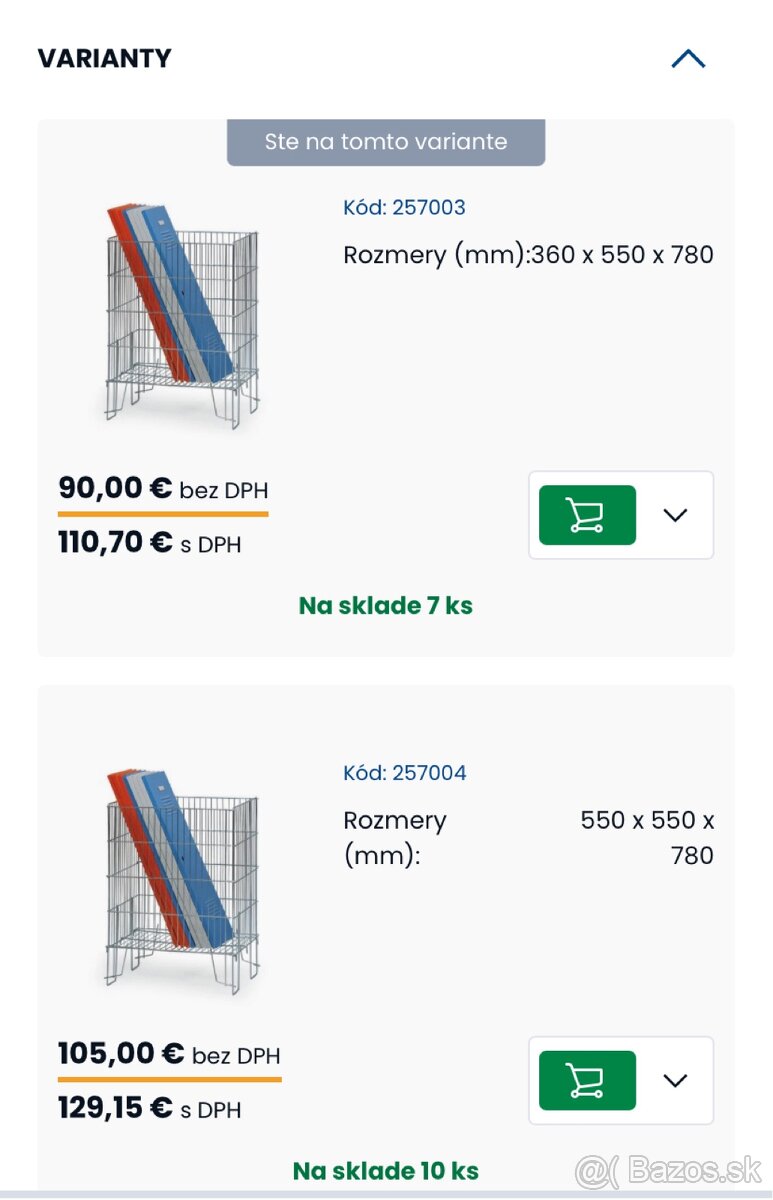Screen dimensions: 773x1200
Task: Collapse the VARIANTY section with the chevron
Action: [x=688, y=59]
